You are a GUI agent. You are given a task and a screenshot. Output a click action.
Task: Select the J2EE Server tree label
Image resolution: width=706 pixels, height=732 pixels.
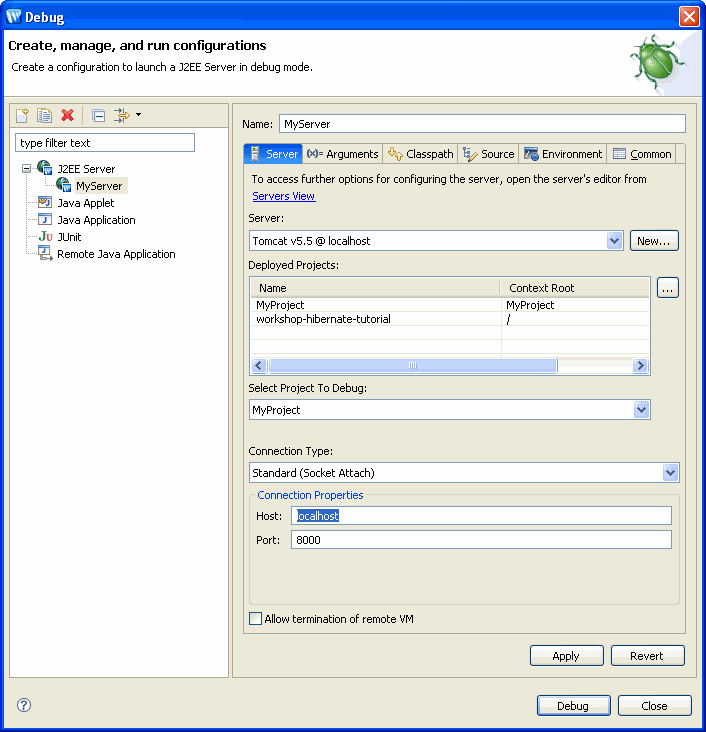[86, 169]
